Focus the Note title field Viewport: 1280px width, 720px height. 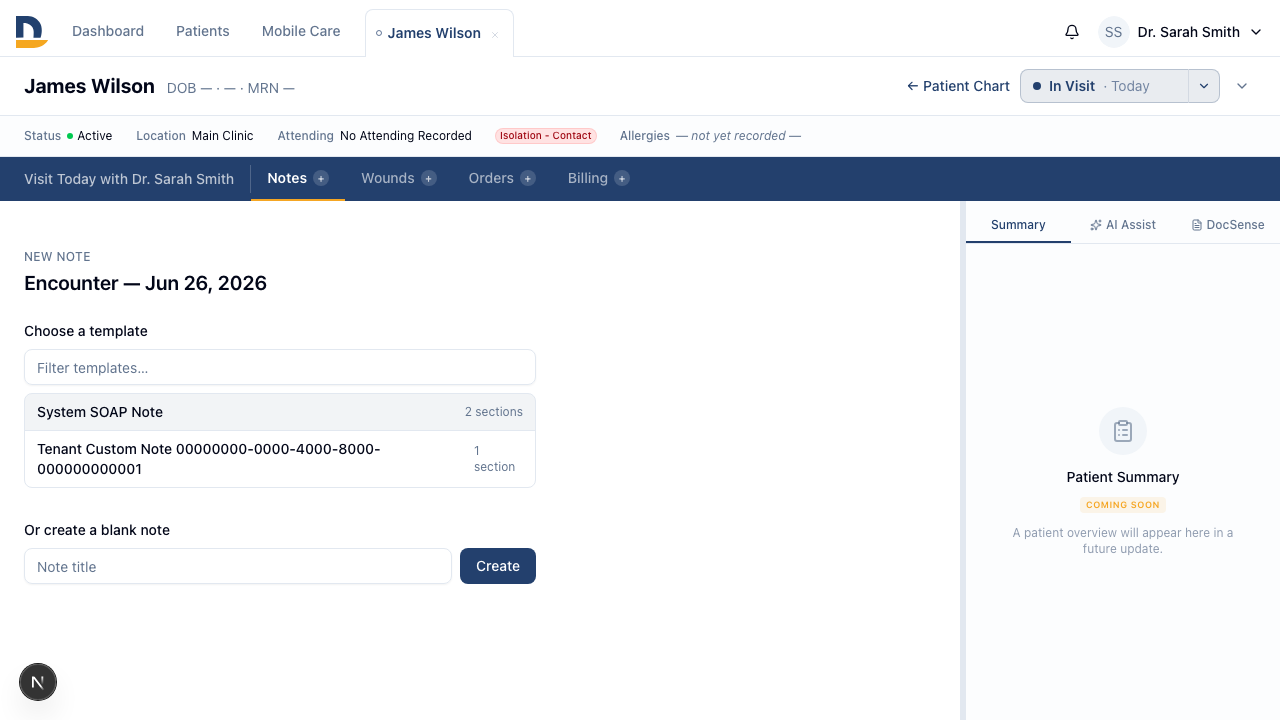pos(238,566)
